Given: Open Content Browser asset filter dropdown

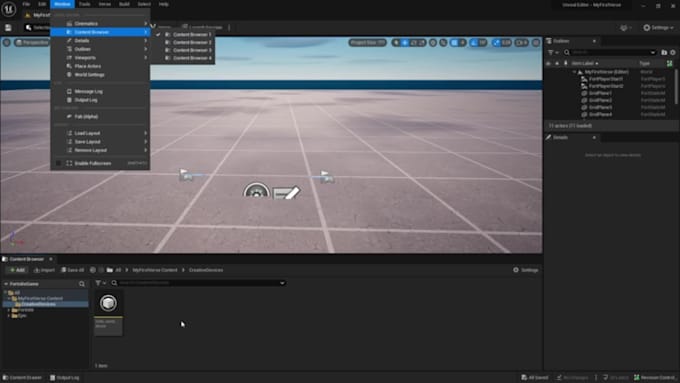Looking at the screenshot, I should pos(101,283).
